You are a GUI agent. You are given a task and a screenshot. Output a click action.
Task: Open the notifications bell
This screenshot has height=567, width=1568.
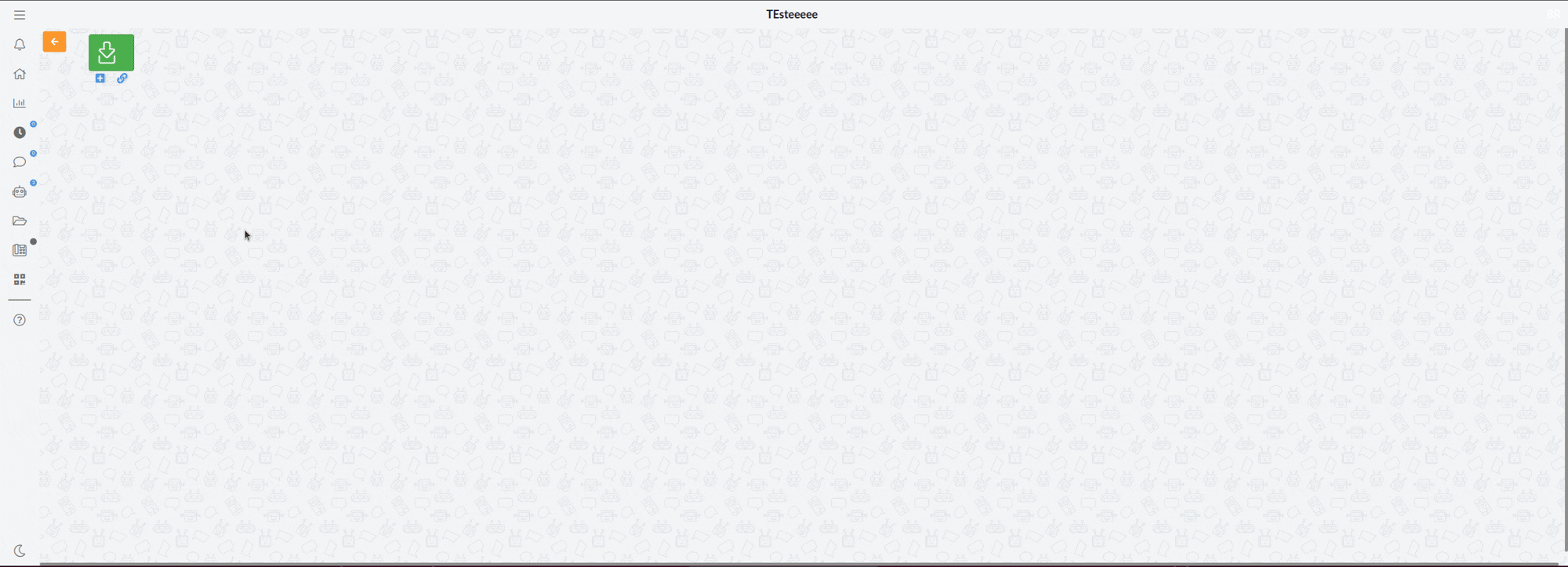(x=20, y=45)
